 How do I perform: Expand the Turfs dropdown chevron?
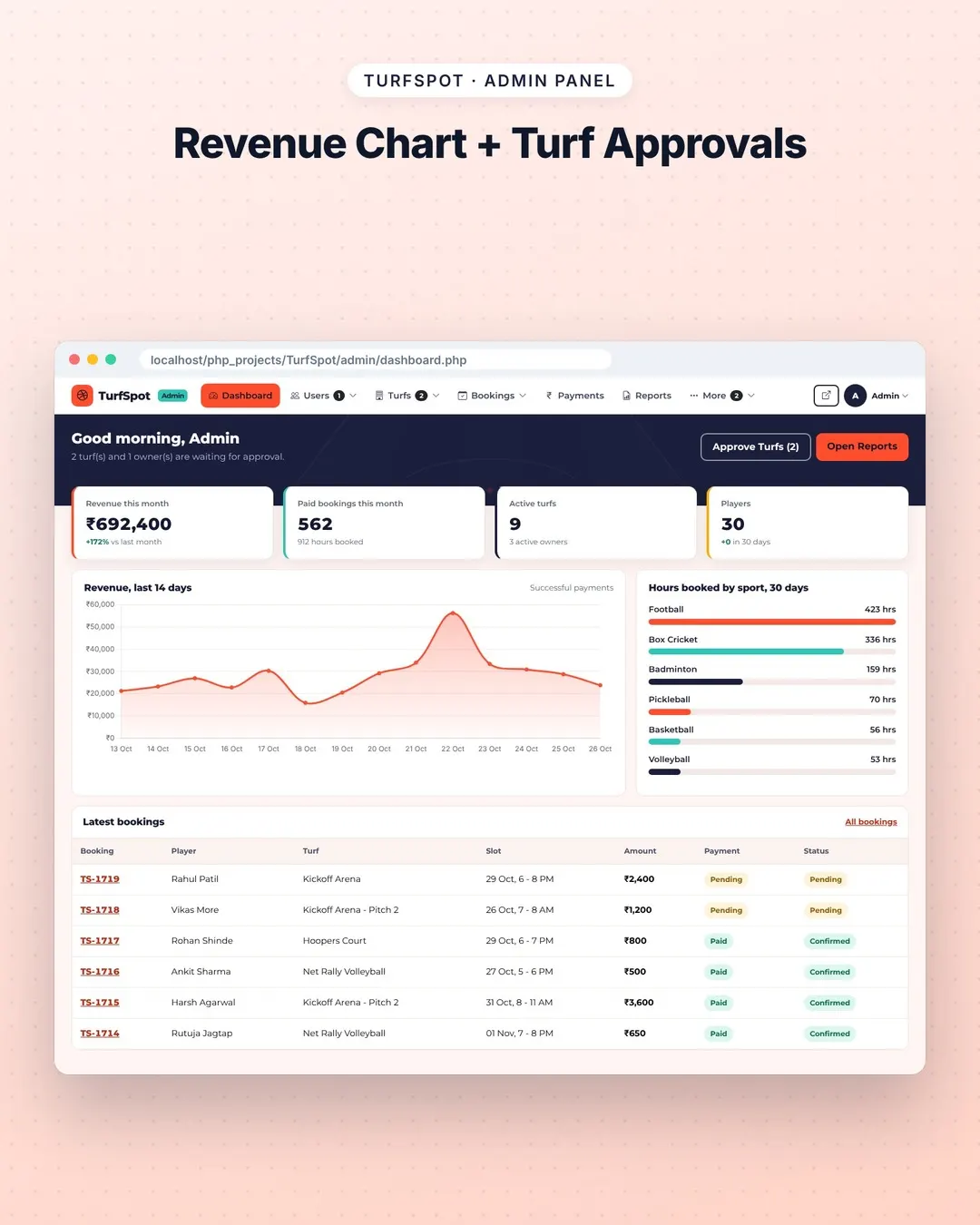(x=436, y=396)
